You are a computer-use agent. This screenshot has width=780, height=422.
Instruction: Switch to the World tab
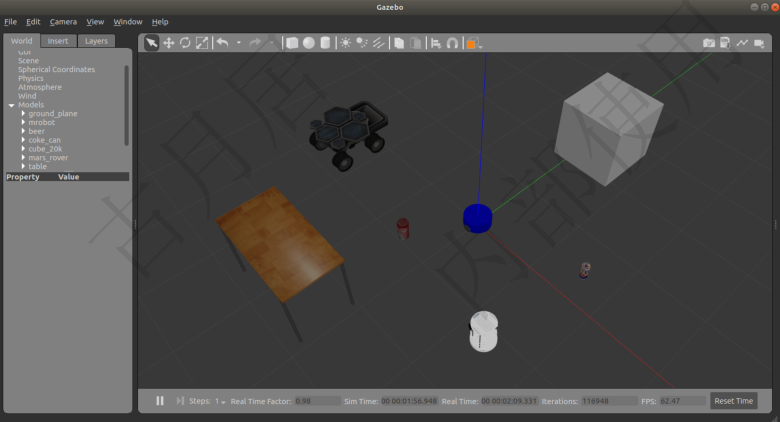[21, 41]
